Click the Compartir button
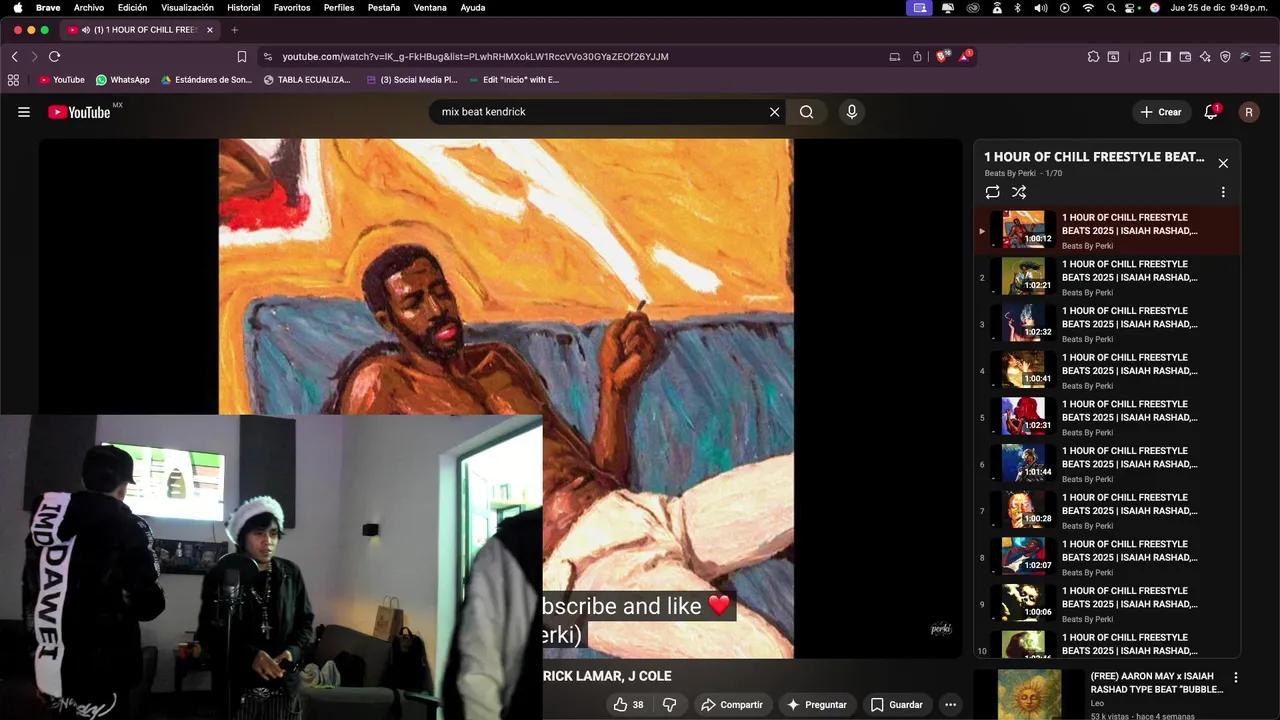The height and width of the screenshot is (720, 1280). [x=732, y=705]
